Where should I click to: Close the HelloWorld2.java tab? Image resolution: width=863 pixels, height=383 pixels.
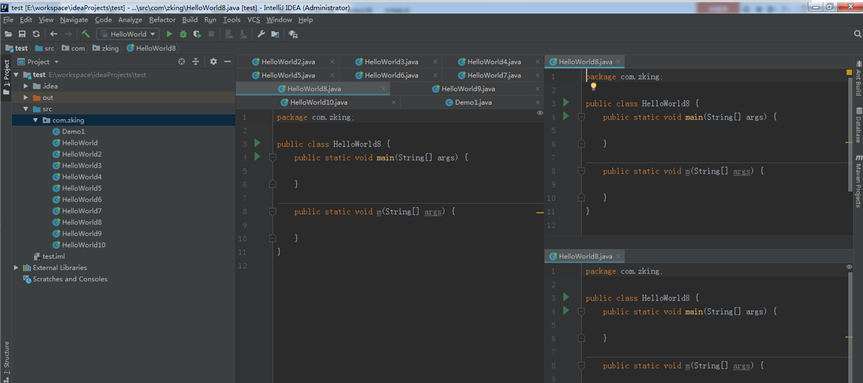pyautogui.click(x=332, y=62)
